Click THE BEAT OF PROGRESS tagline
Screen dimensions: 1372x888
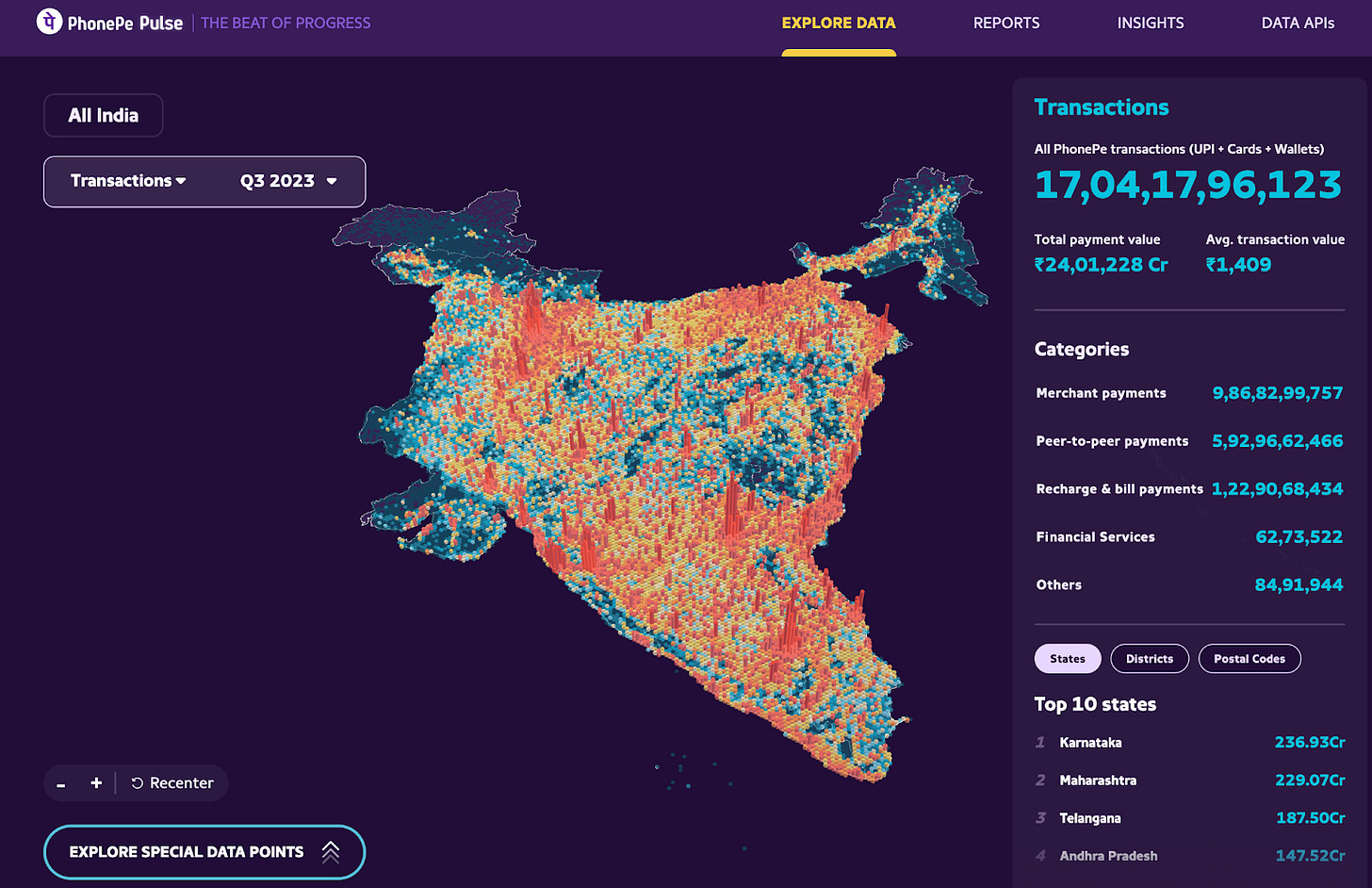[286, 23]
